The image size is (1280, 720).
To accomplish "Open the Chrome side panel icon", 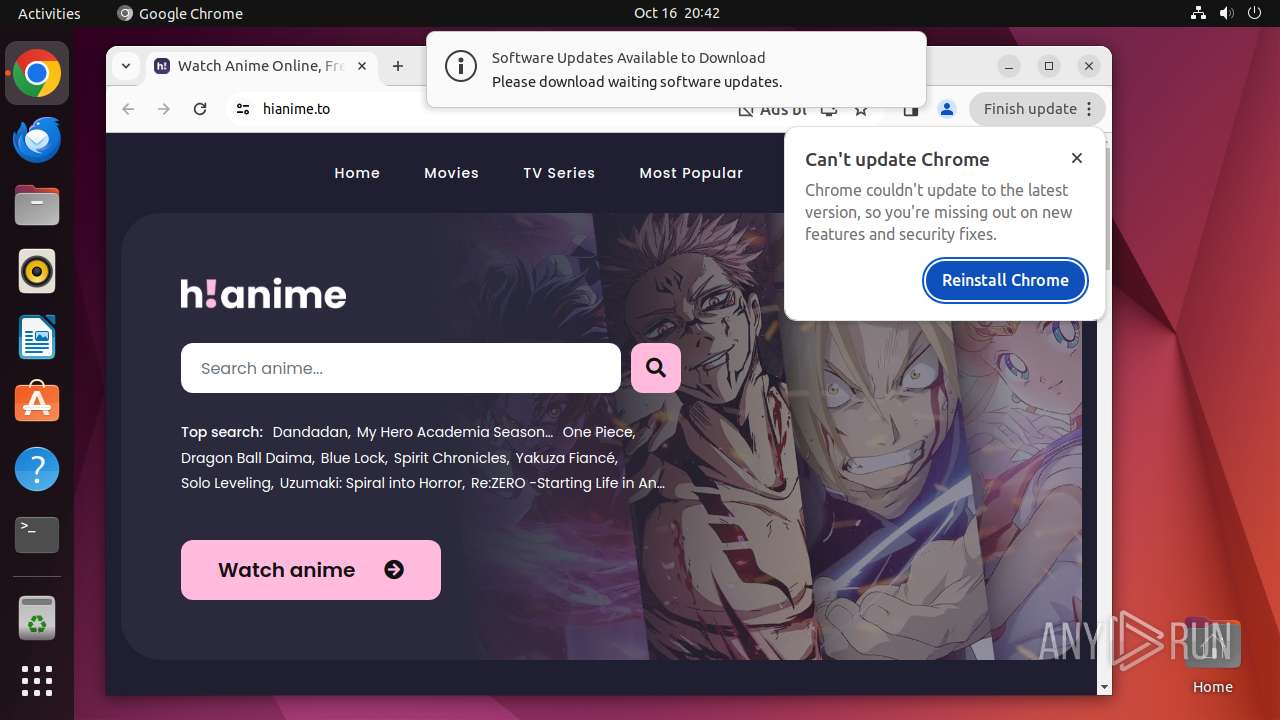I will tap(910, 109).
